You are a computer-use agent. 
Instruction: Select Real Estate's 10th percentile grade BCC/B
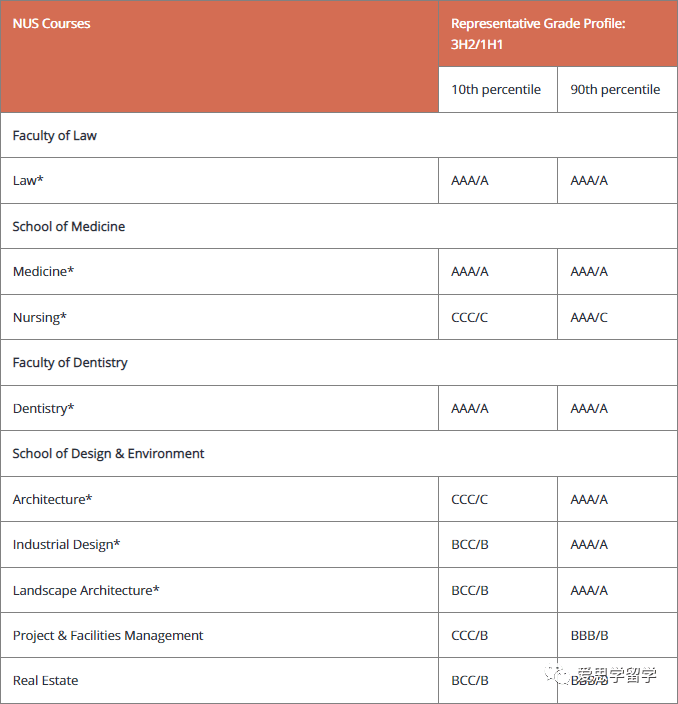pyautogui.click(x=470, y=681)
